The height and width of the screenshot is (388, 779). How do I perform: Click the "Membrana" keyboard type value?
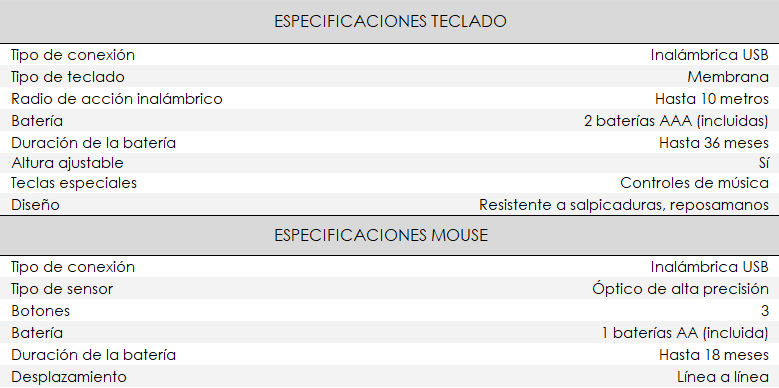(x=728, y=77)
